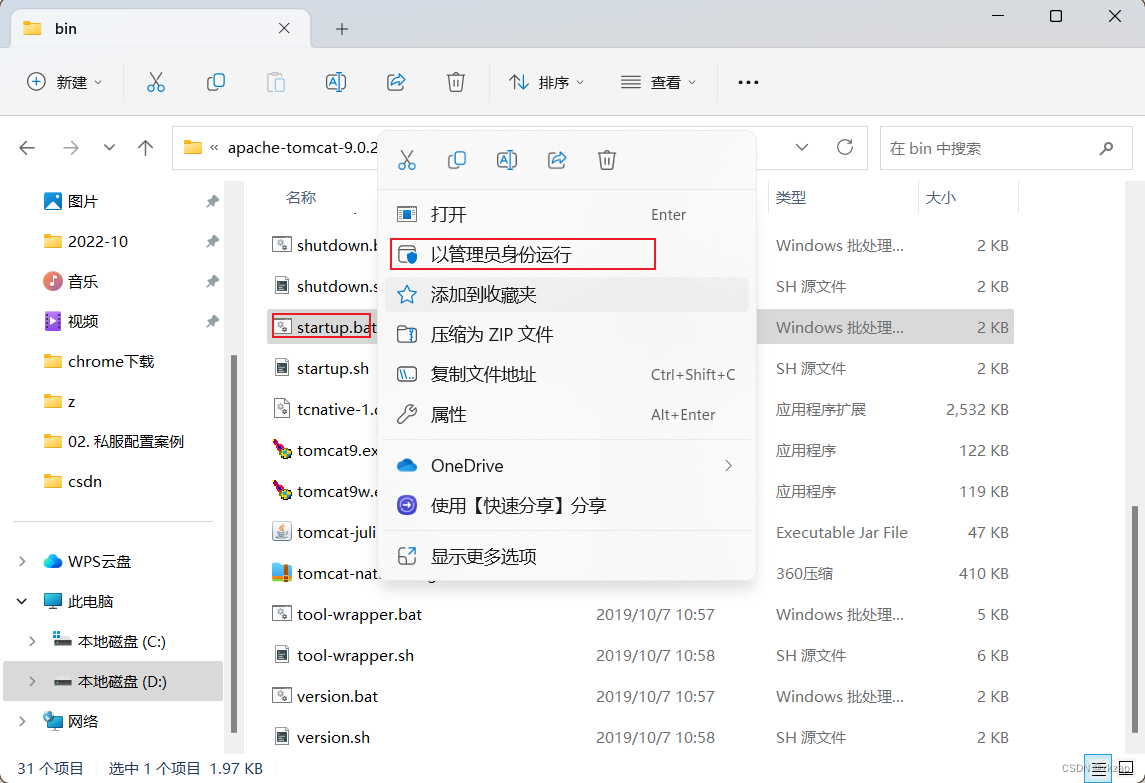Expand 网络 tree node

point(22,722)
